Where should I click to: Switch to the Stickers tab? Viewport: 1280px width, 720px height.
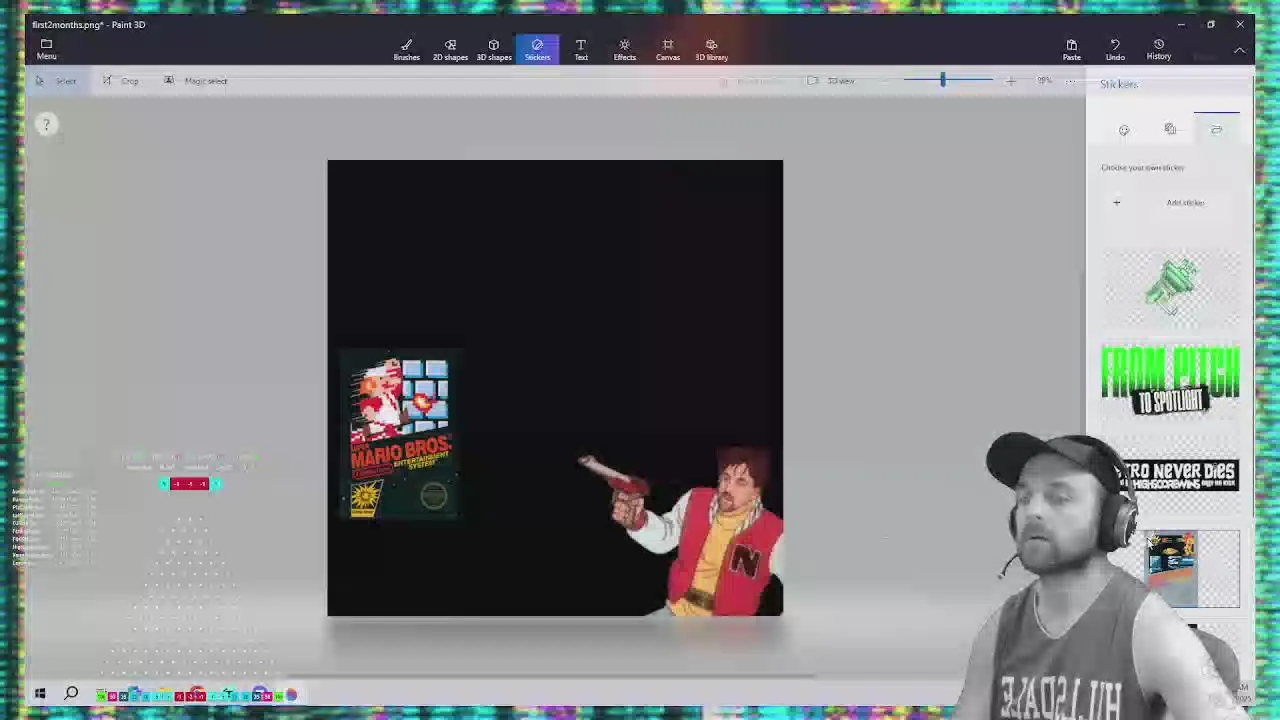pyautogui.click(x=537, y=49)
